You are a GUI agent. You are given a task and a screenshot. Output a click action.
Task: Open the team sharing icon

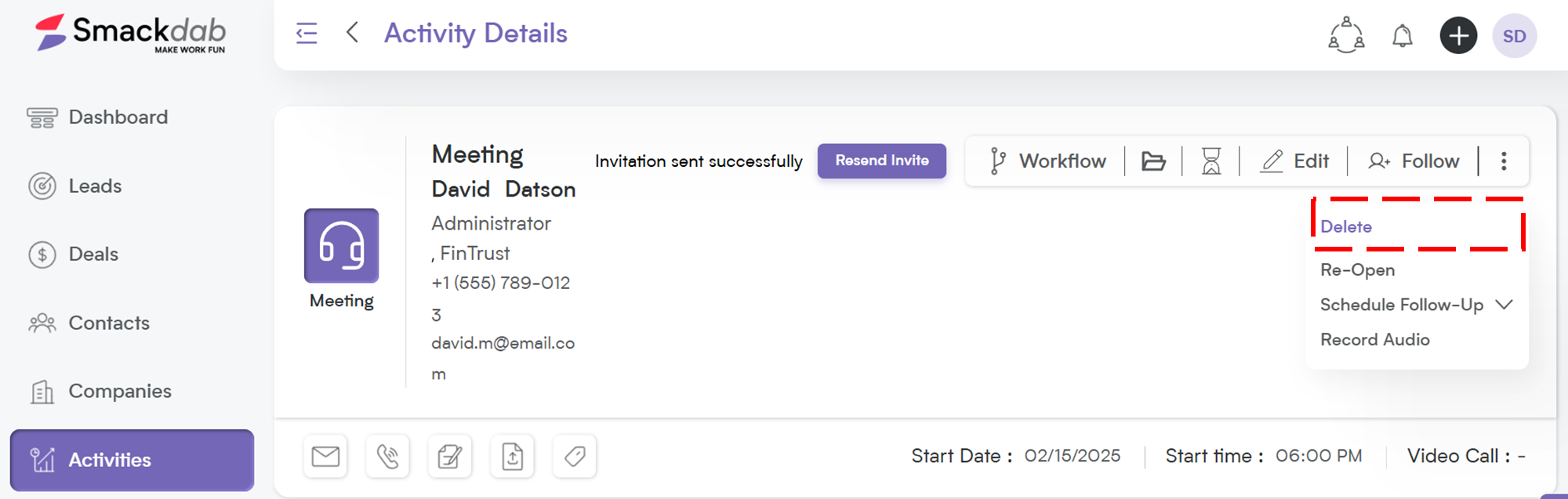point(1346,35)
